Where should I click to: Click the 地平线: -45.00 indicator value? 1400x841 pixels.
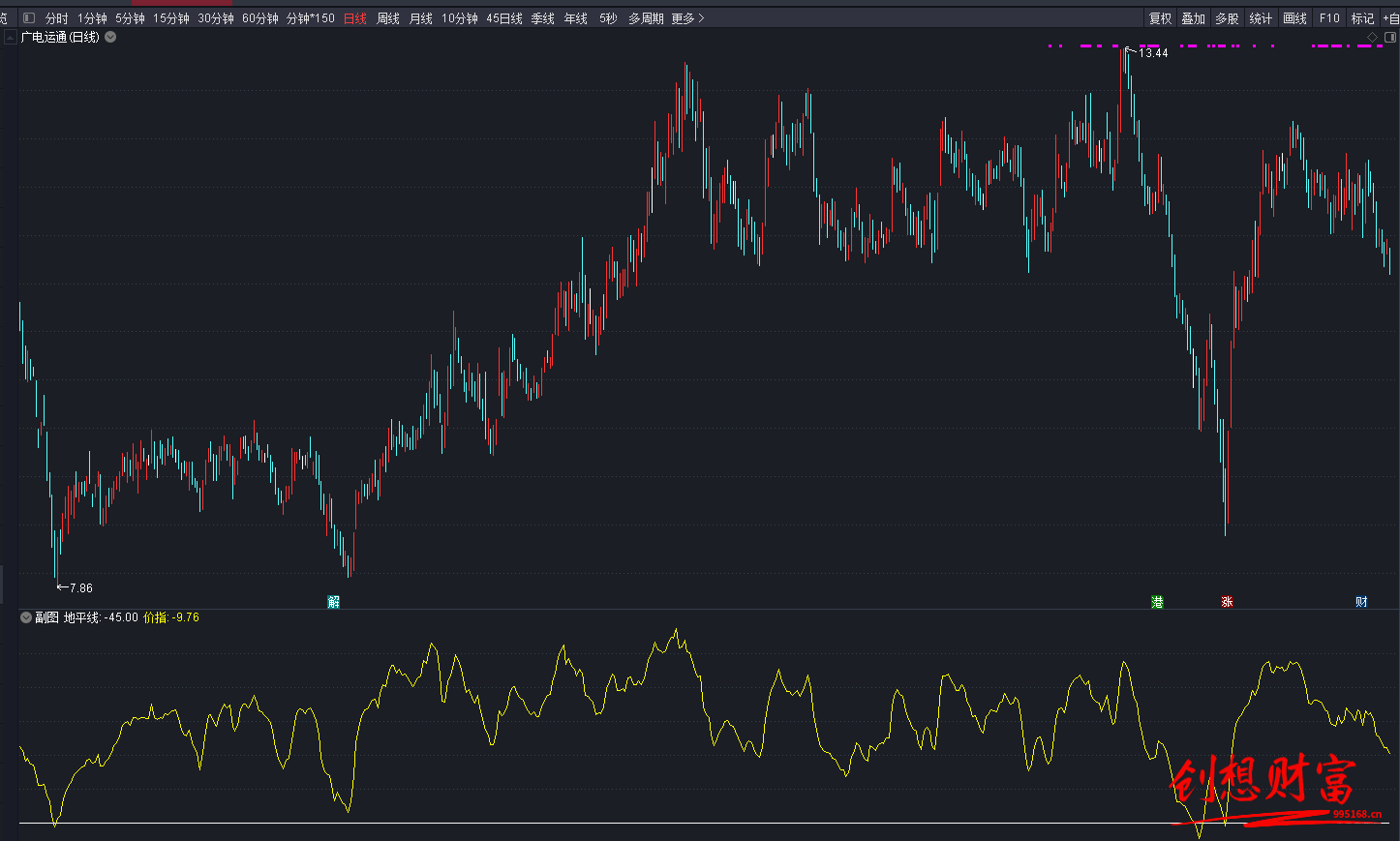click(x=101, y=617)
